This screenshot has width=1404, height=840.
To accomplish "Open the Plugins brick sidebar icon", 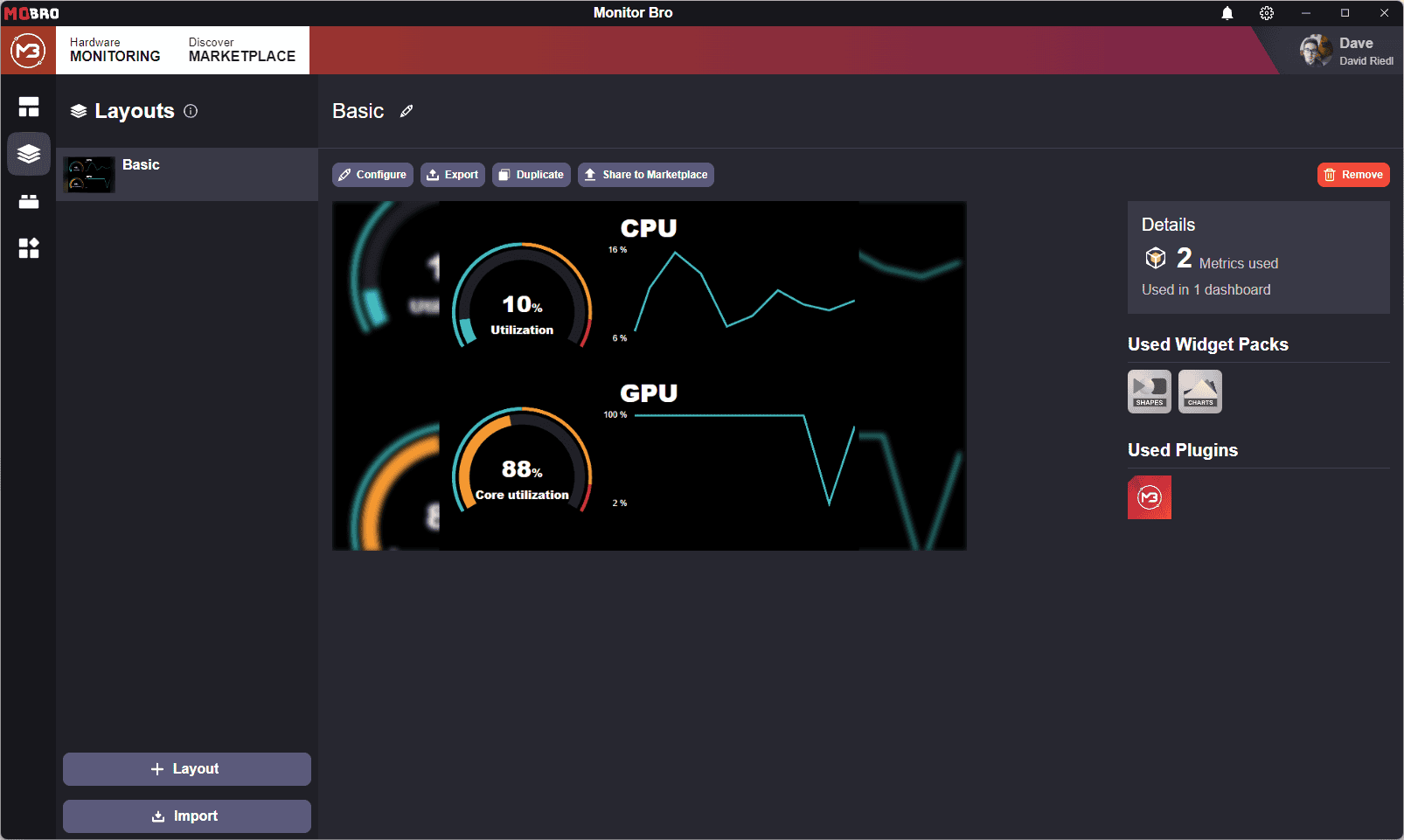I will pos(29,201).
